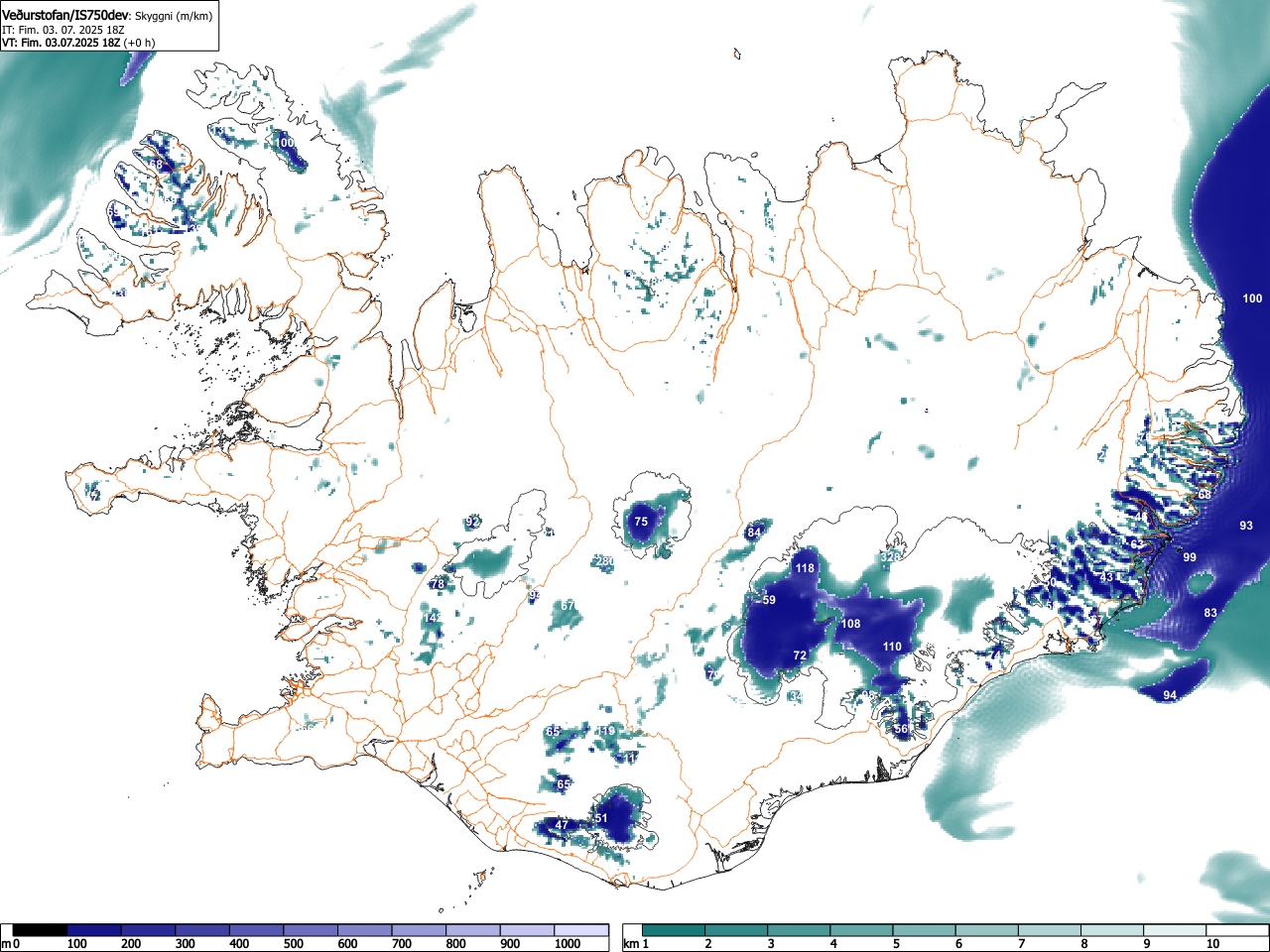Click the '119' value label
The width and height of the screenshot is (1270, 952).
[605, 731]
